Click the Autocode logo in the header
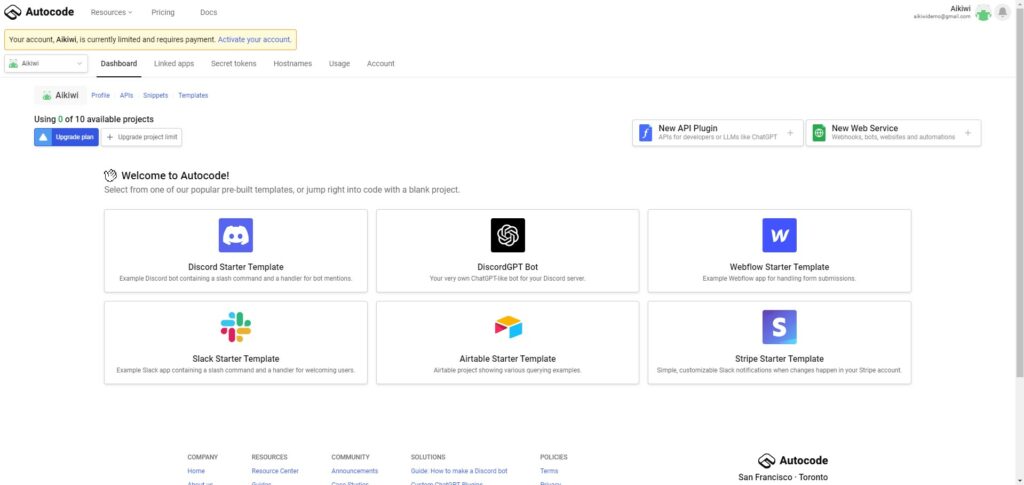 39,12
